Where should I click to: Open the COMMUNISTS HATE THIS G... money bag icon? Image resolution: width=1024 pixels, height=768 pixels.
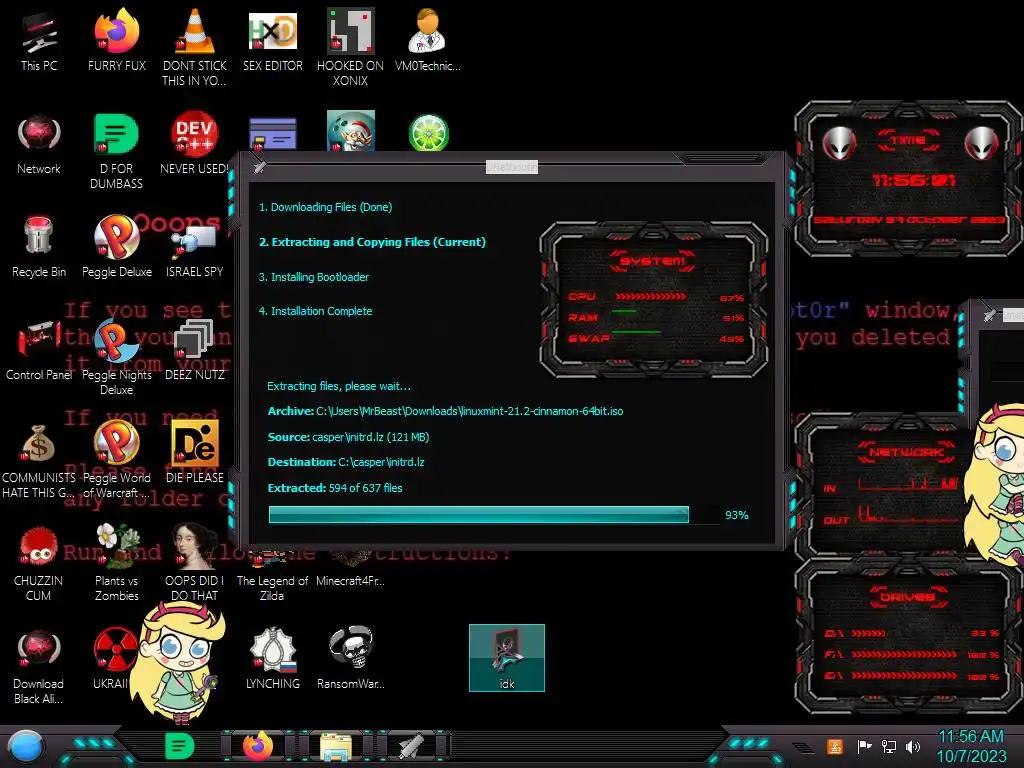pos(39,461)
